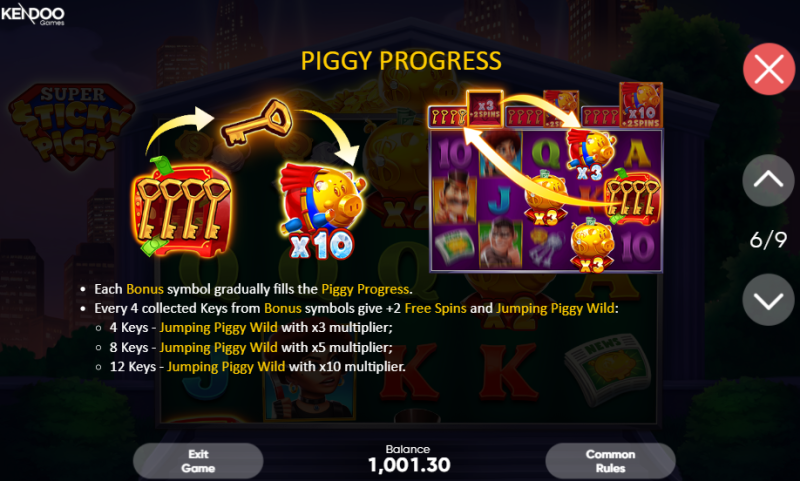Click the Piggy Progress title

pos(401,61)
